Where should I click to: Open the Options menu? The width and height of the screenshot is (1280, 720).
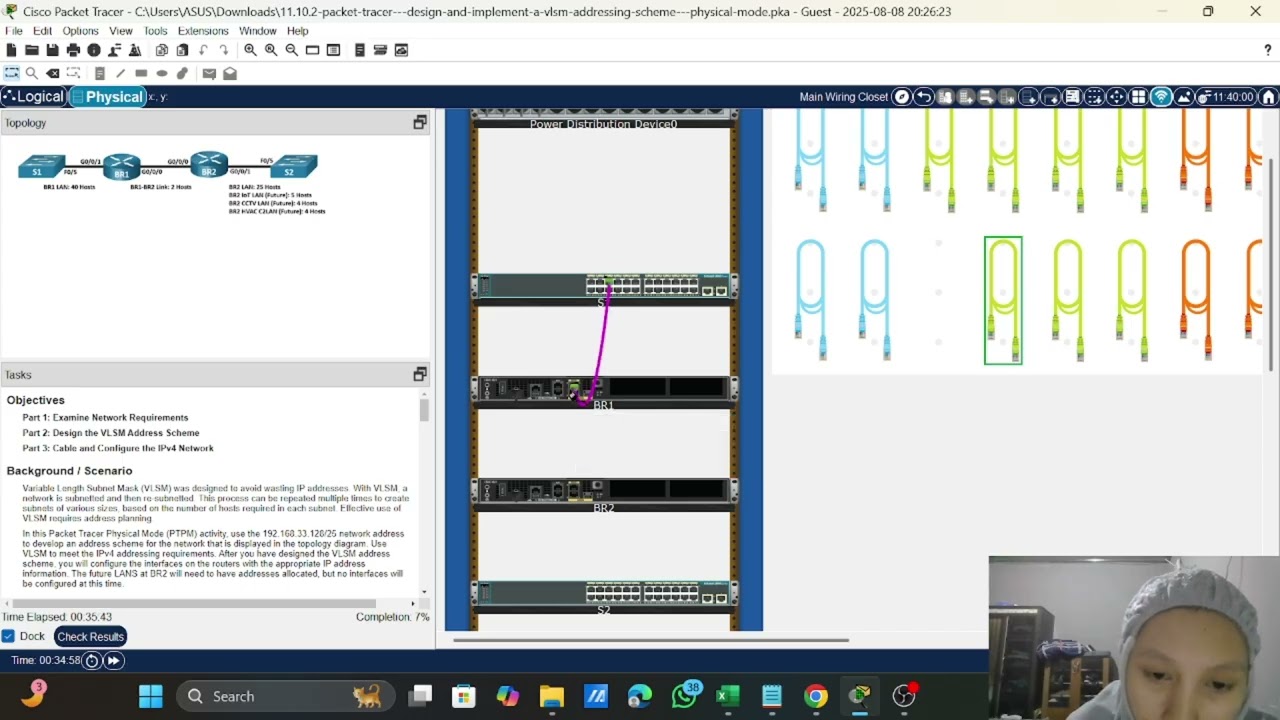point(80,31)
